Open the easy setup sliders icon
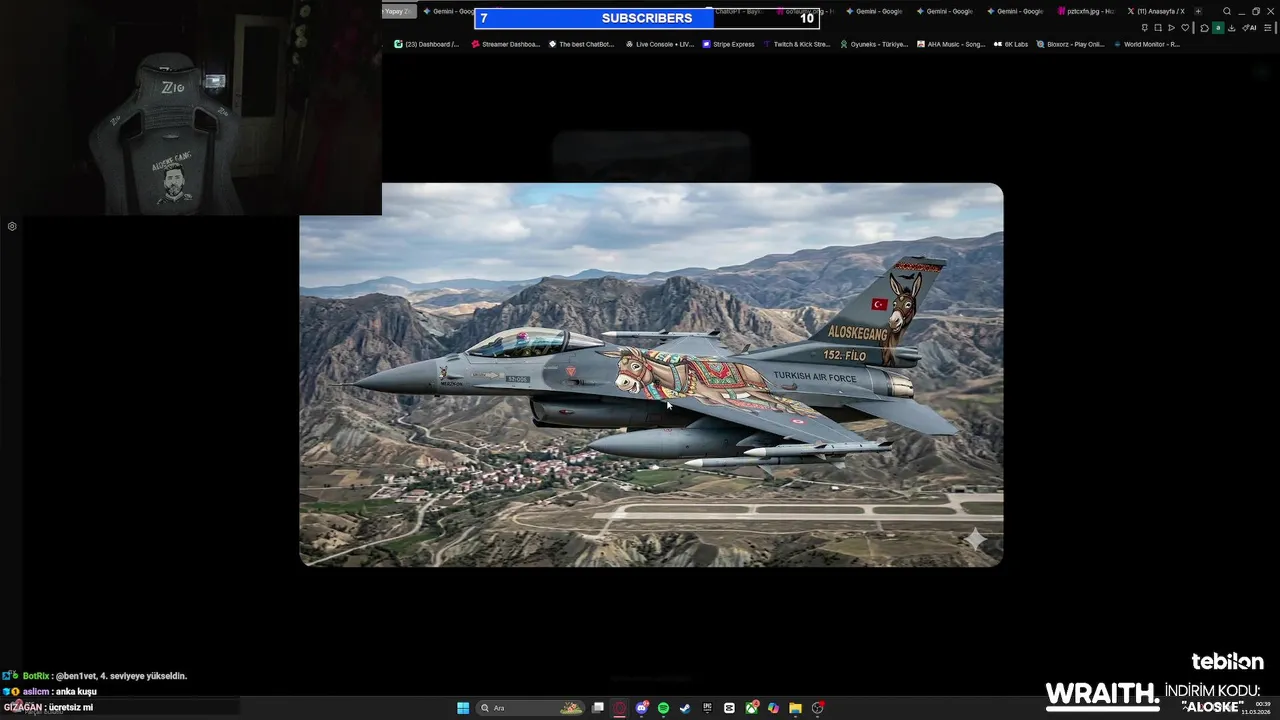 tap(1268, 28)
